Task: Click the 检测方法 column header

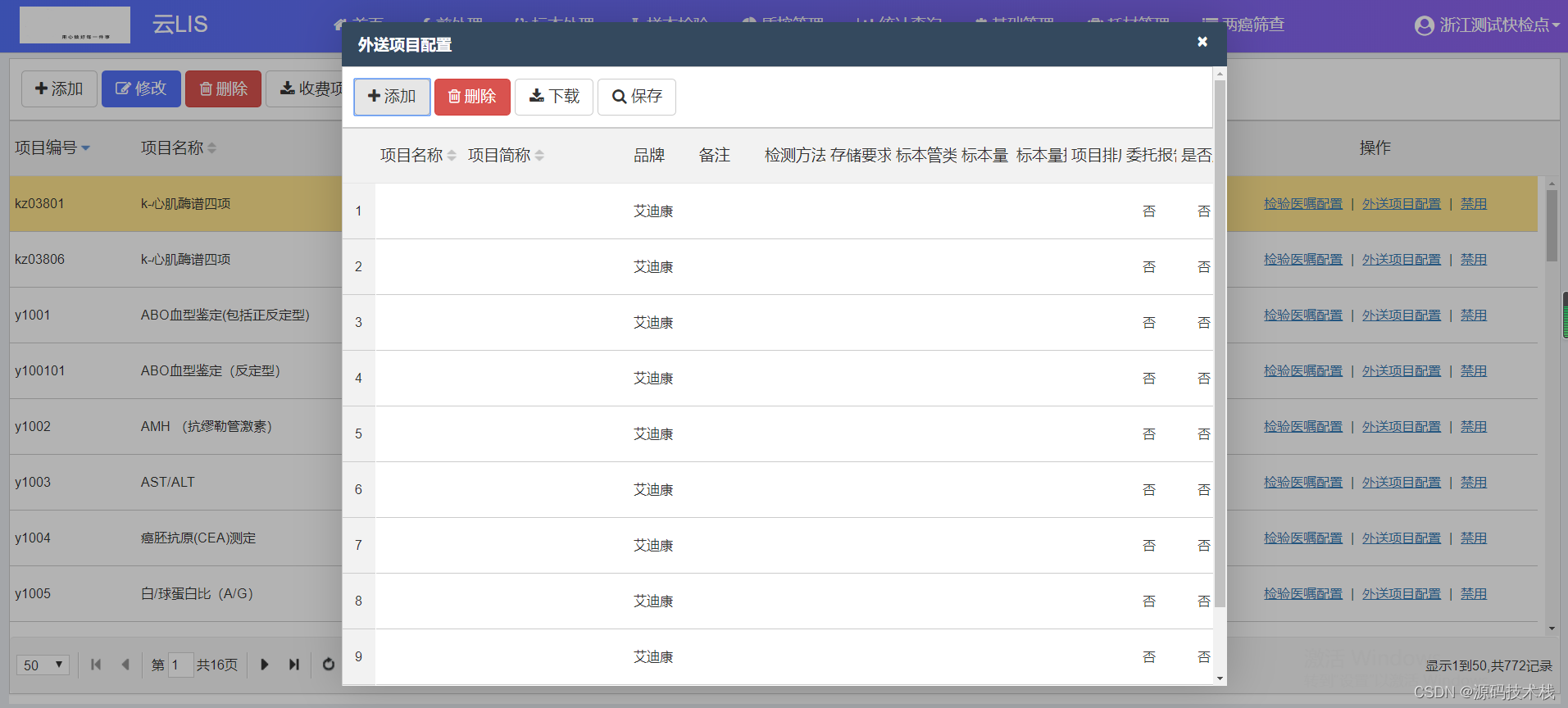Action: click(x=795, y=156)
